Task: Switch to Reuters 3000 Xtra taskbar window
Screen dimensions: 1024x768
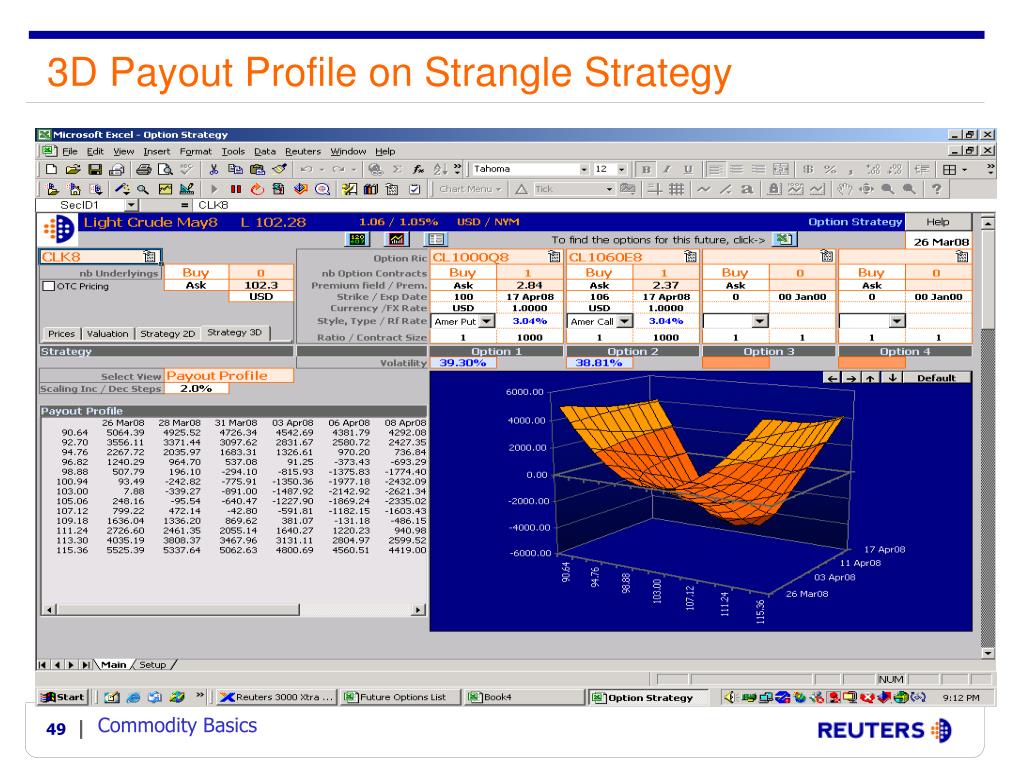Action: click(277, 697)
